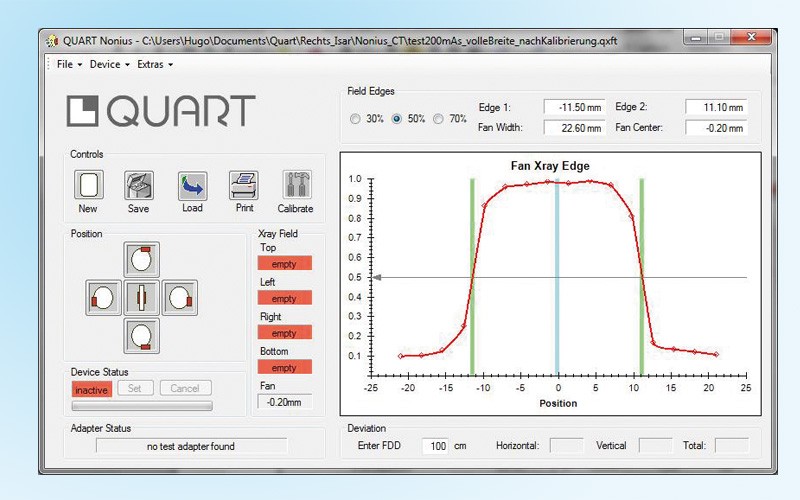Select the bottom position icon
800x500 pixels.
(141, 336)
